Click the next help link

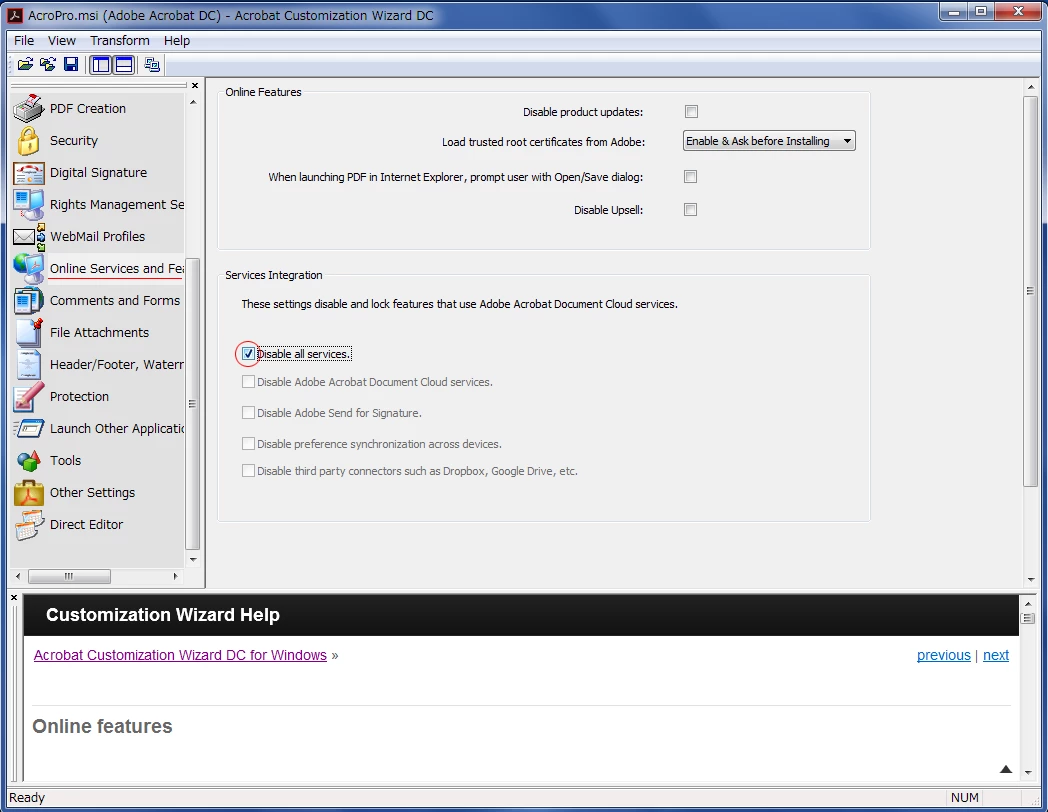coord(995,655)
